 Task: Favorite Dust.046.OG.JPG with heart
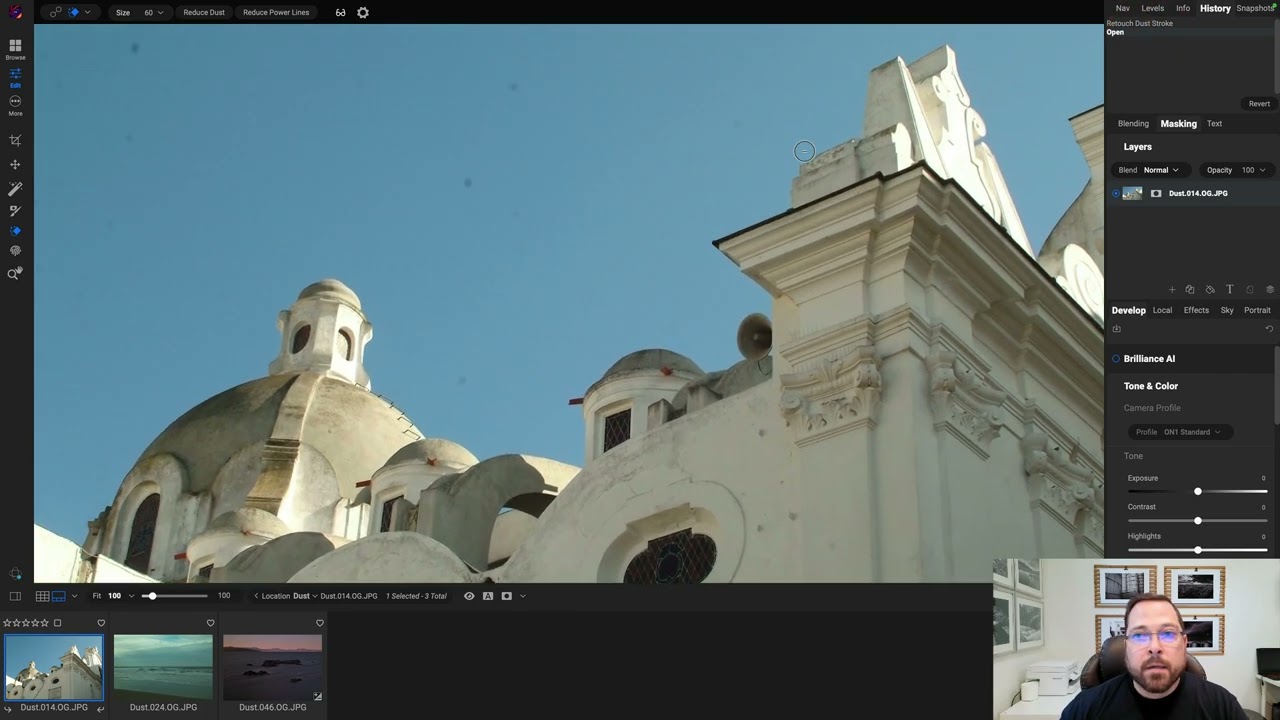tap(320, 623)
